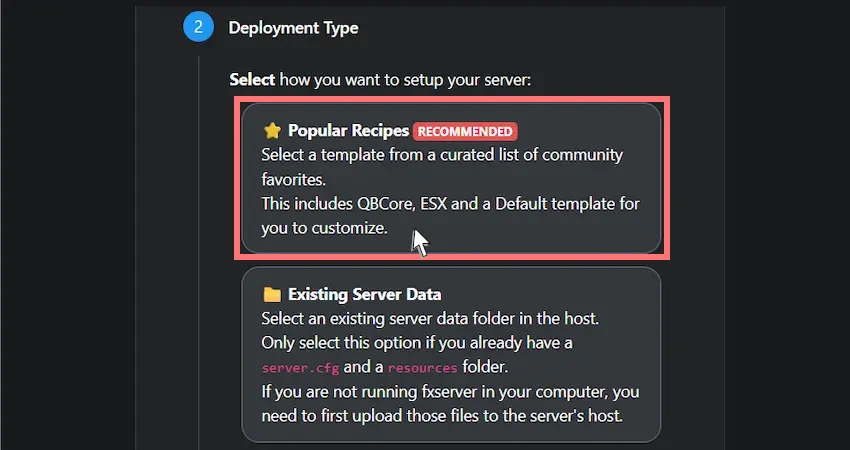This screenshot has width=850, height=450.
Task: Click 'Only select this option if you already' line
Action: point(416,343)
